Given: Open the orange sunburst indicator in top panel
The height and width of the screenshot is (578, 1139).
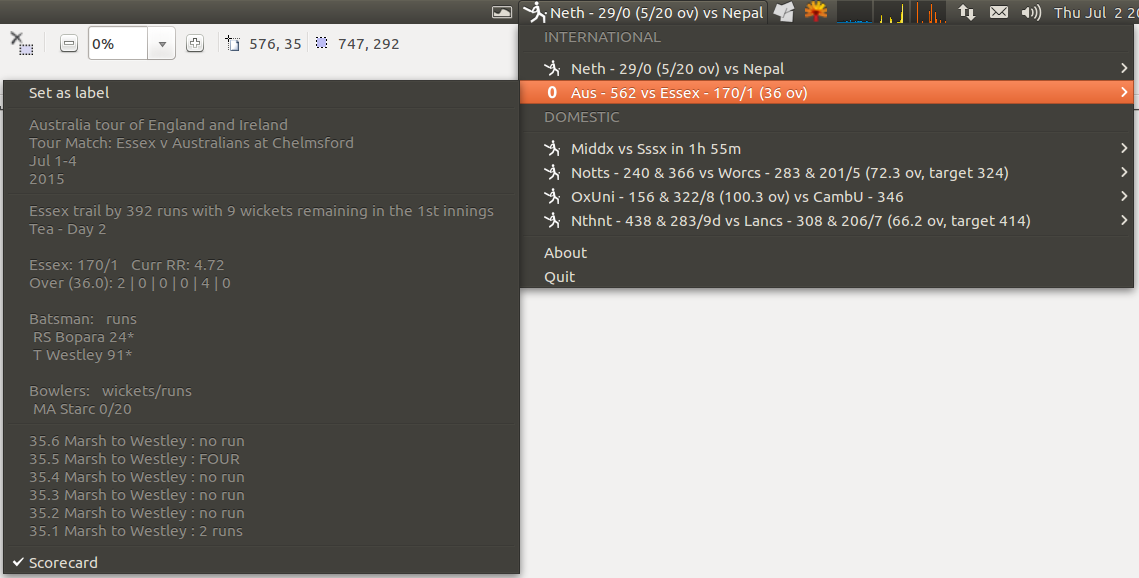Looking at the screenshot, I should coord(816,12).
